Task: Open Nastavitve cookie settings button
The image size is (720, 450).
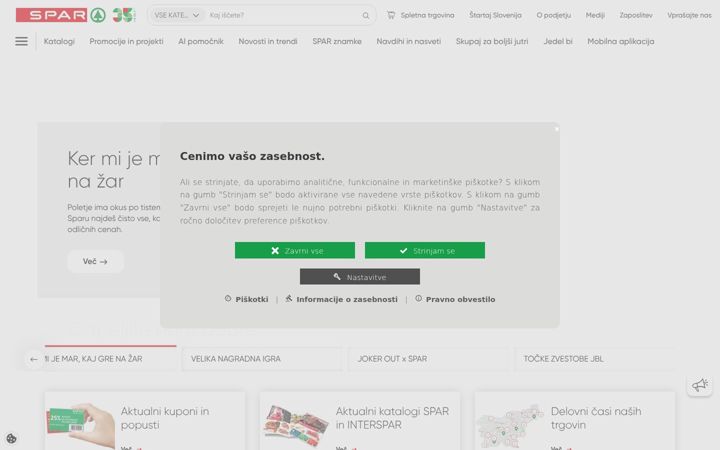Action: point(360,276)
